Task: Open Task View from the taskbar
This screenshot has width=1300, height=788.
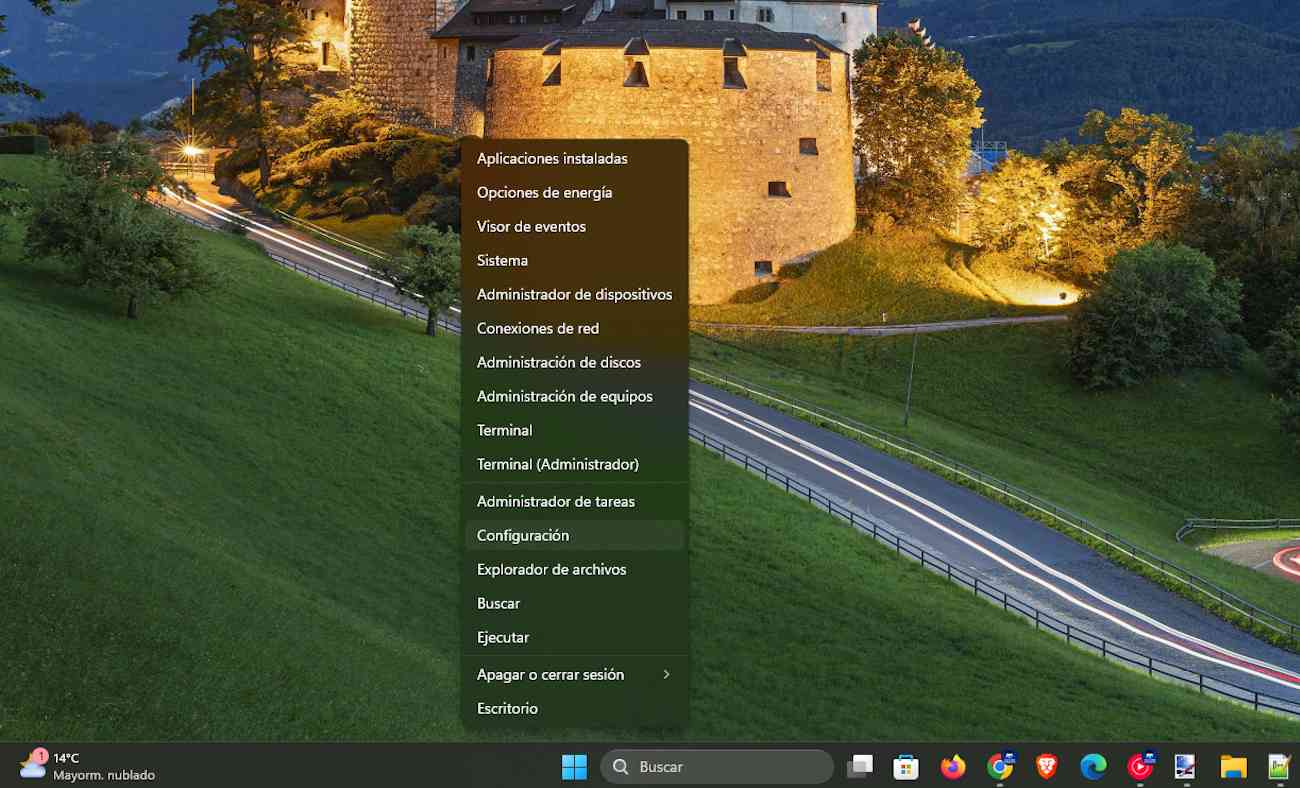Action: 859,767
